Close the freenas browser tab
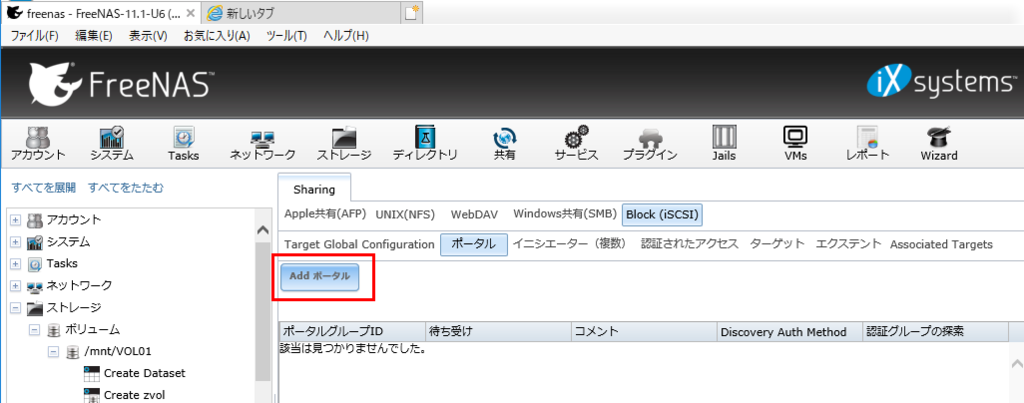The width and height of the screenshot is (1024, 403). pyautogui.click(x=190, y=13)
